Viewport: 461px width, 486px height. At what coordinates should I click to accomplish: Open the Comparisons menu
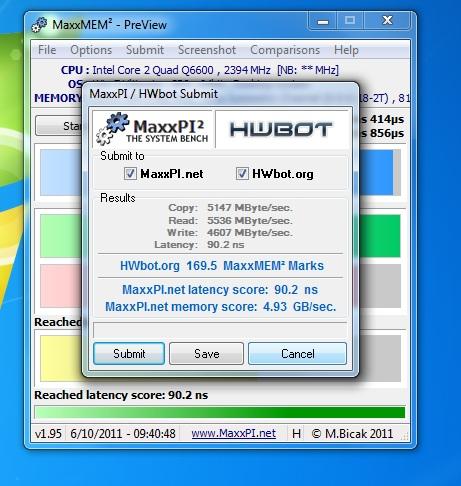pyautogui.click(x=285, y=50)
